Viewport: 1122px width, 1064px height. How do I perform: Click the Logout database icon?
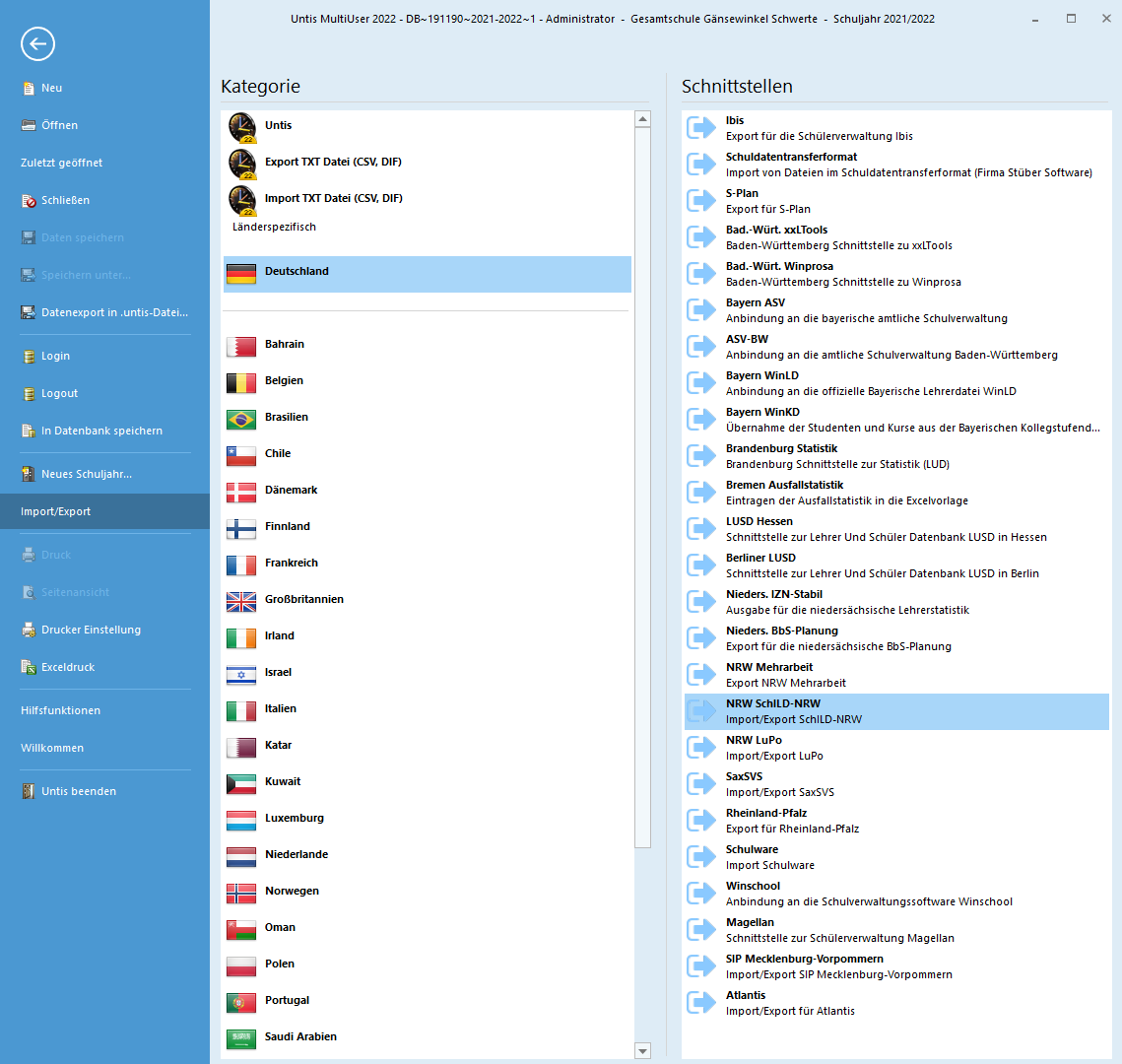[29, 393]
